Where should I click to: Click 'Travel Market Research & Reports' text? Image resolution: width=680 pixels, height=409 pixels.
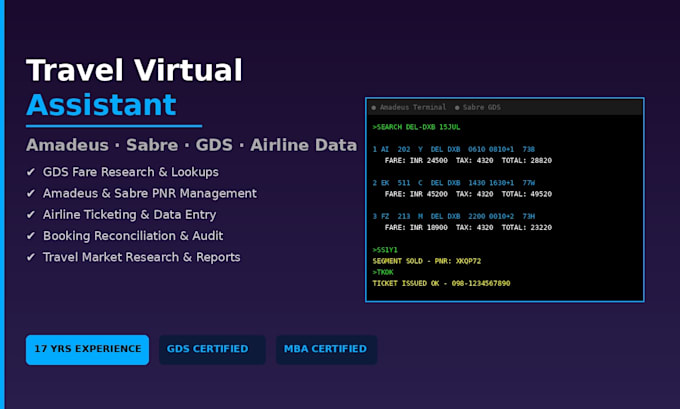tap(141, 257)
